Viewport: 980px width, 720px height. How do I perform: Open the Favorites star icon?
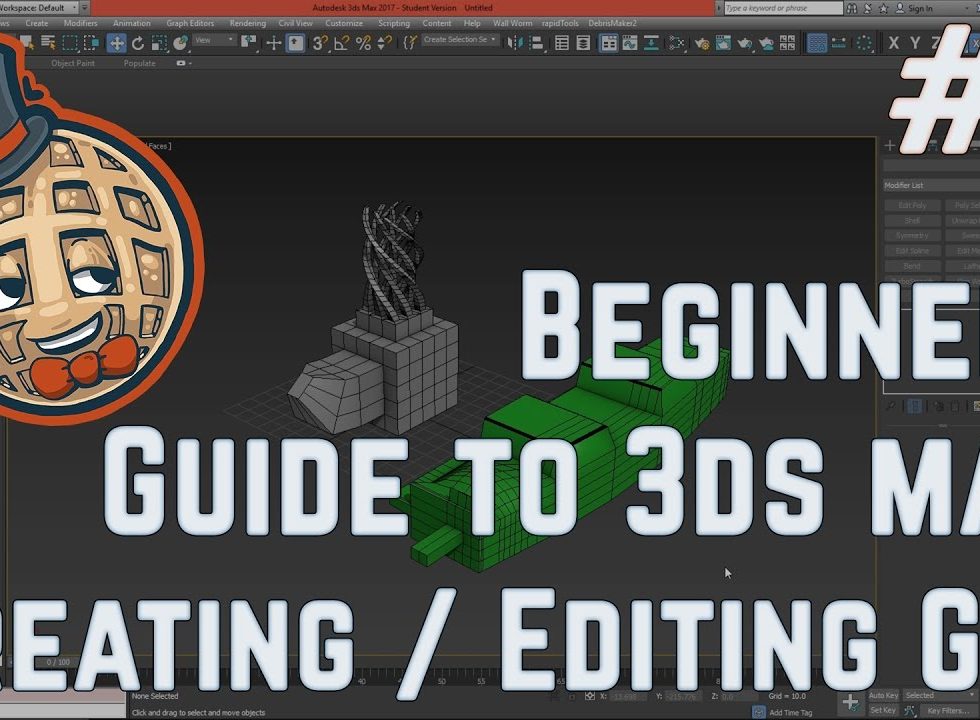point(884,8)
